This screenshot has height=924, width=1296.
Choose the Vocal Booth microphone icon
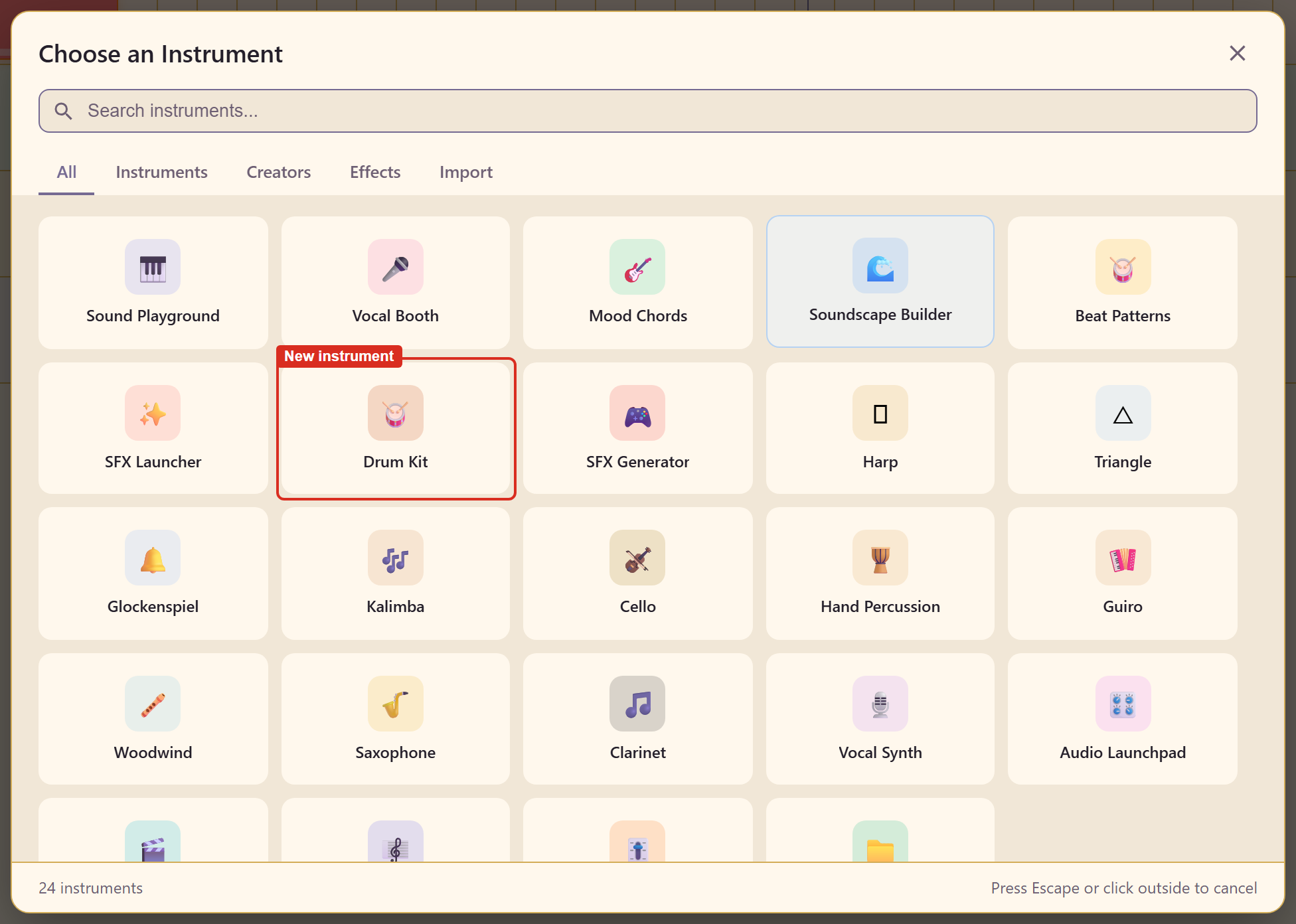pos(396,267)
